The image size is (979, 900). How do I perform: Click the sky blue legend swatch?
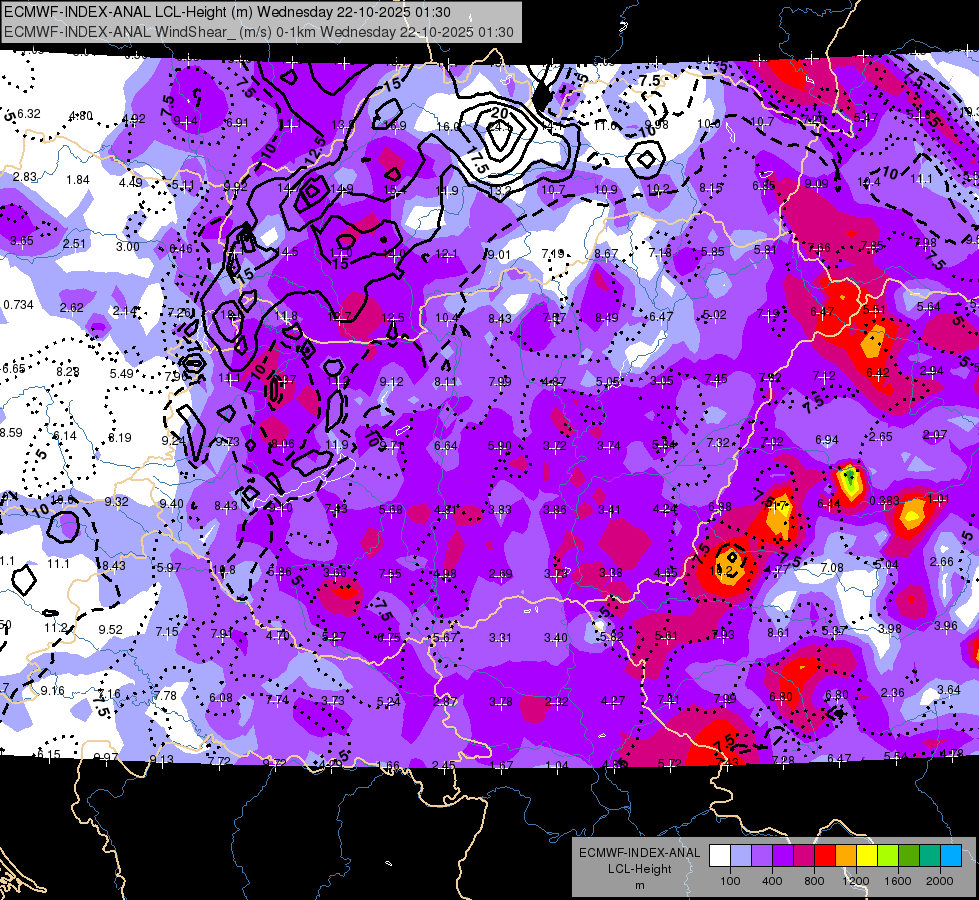click(951, 855)
